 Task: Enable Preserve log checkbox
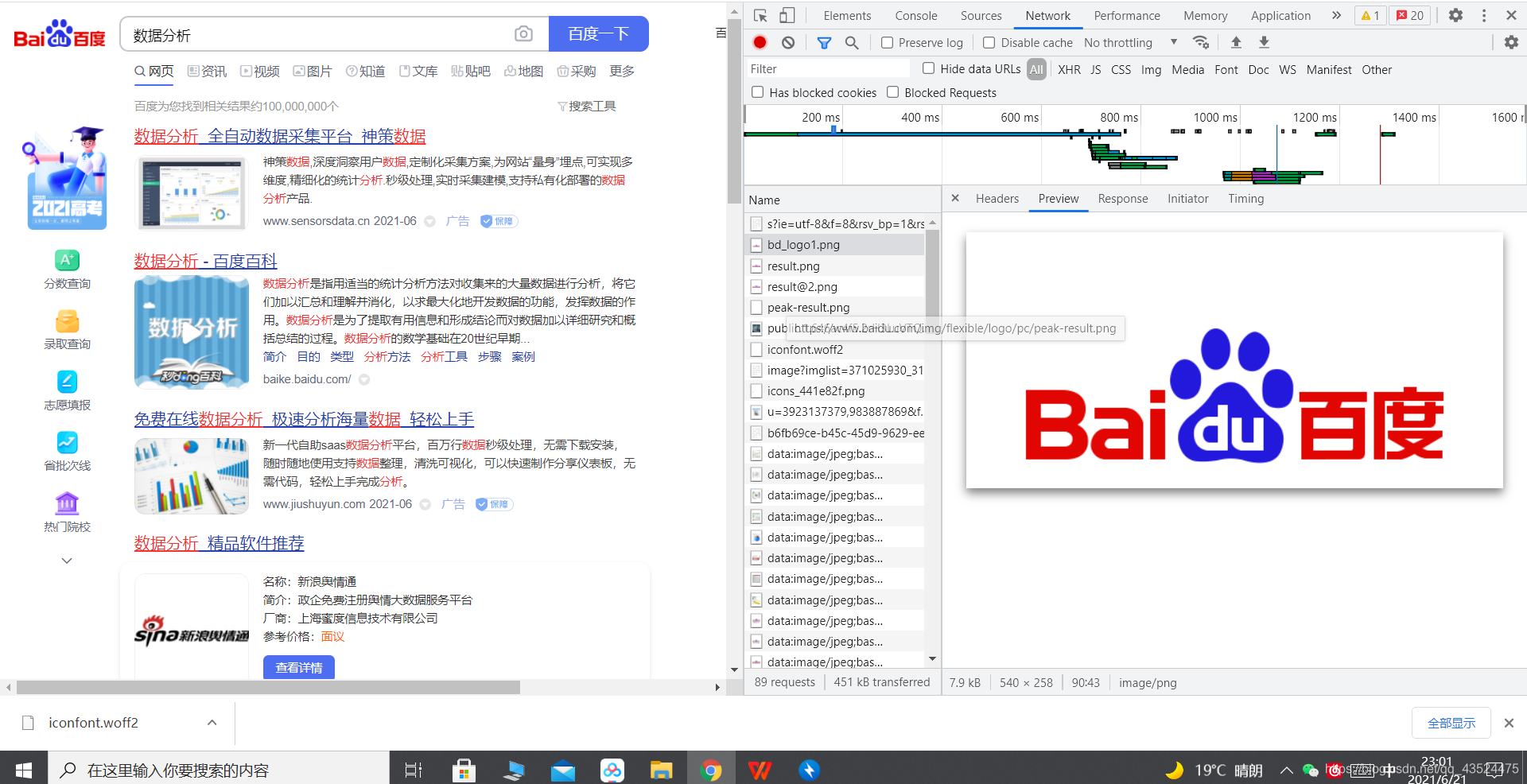[x=888, y=43]
